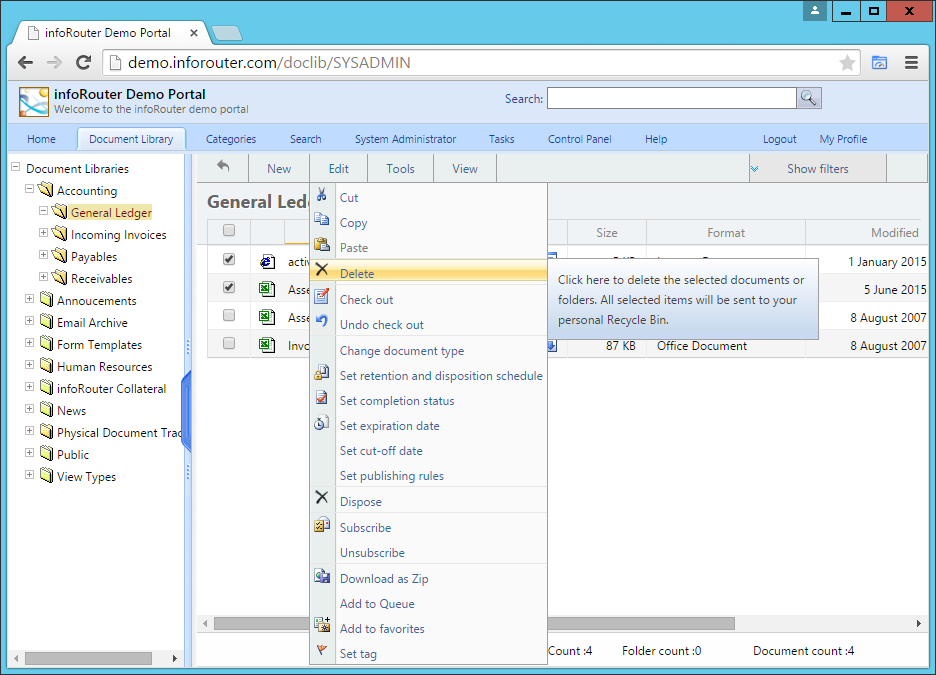
Task: Uncheck the checkbox for the acti document
Action: pos(229,259)
